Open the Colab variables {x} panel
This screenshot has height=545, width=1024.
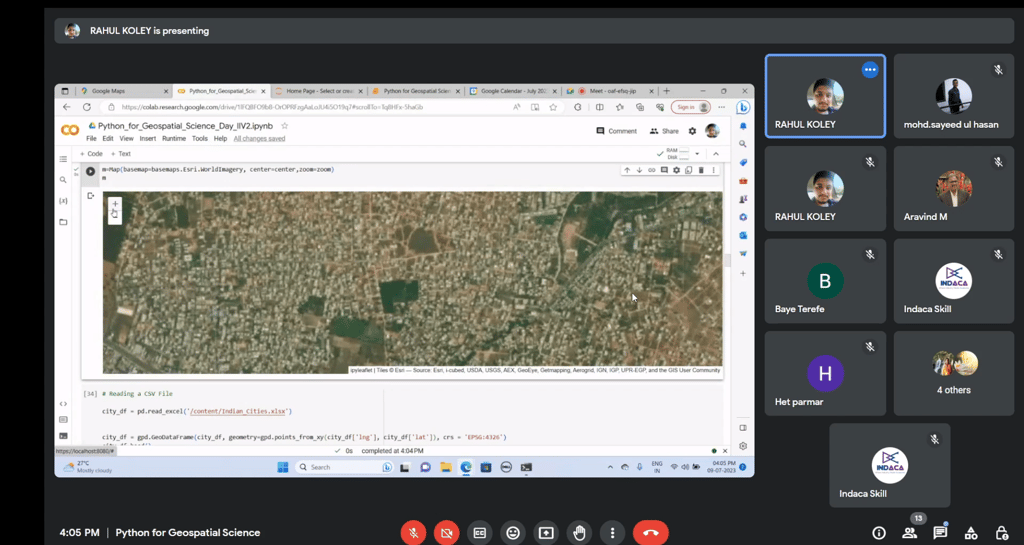tap(63, 201)
